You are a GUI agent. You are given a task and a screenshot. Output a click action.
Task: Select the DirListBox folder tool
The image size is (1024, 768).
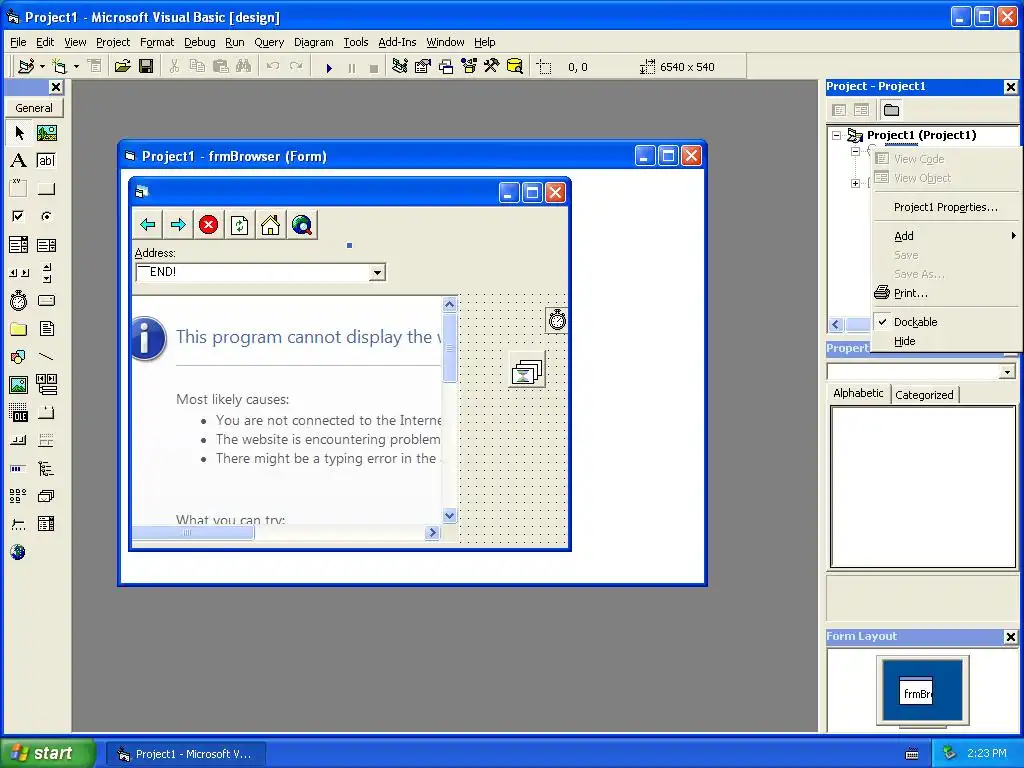[x=19, y=328]
